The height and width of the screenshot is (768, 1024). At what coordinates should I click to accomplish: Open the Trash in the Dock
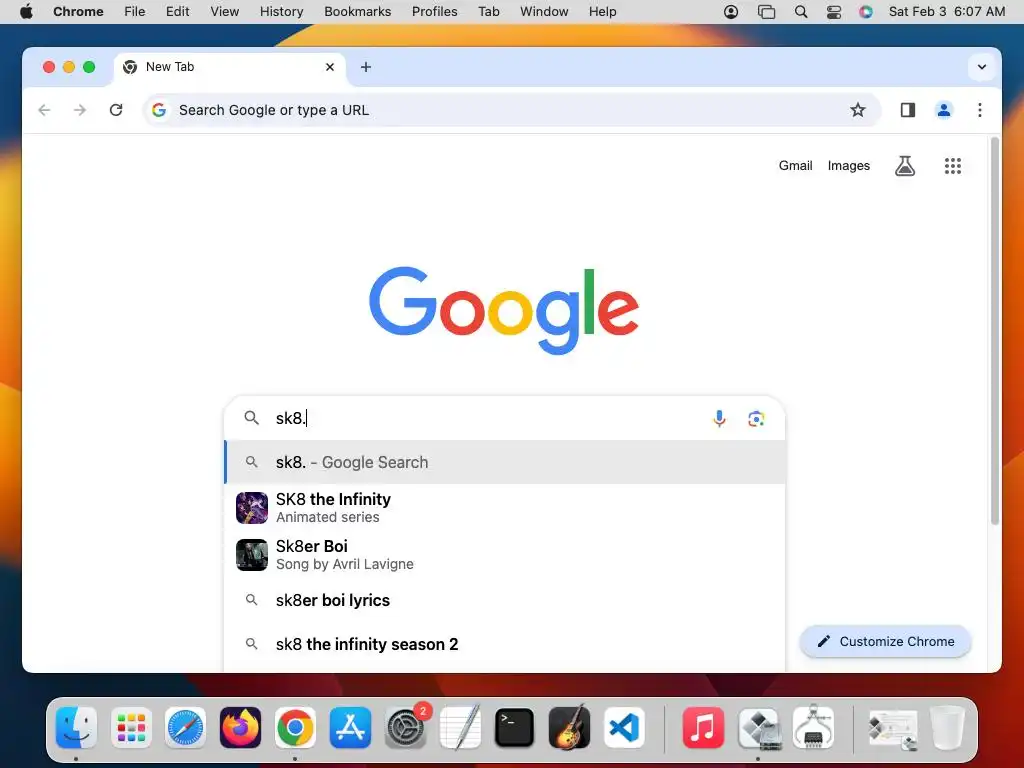point(948,728)
